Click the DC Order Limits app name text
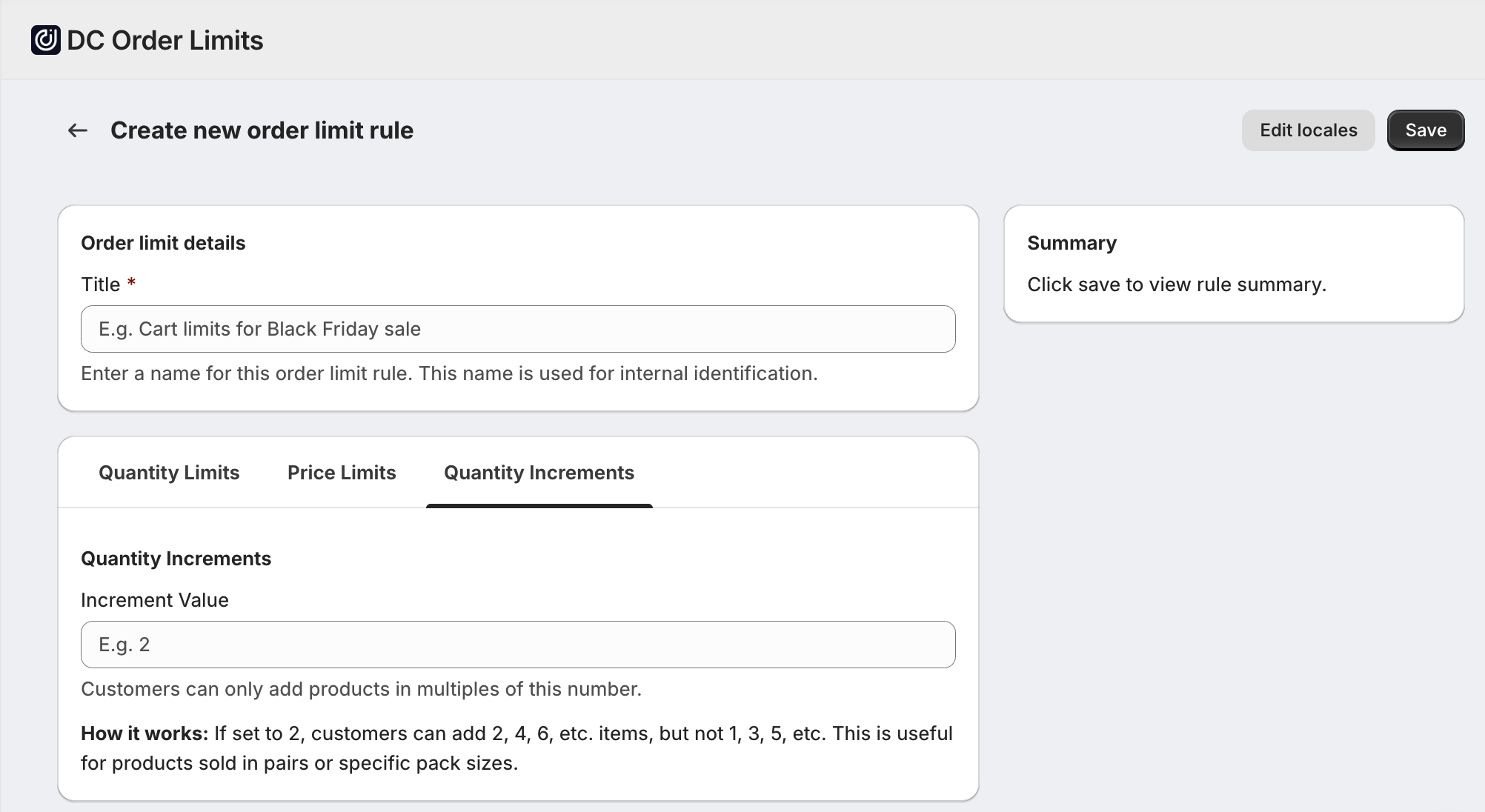1485x812 pixels. point(165,40)
